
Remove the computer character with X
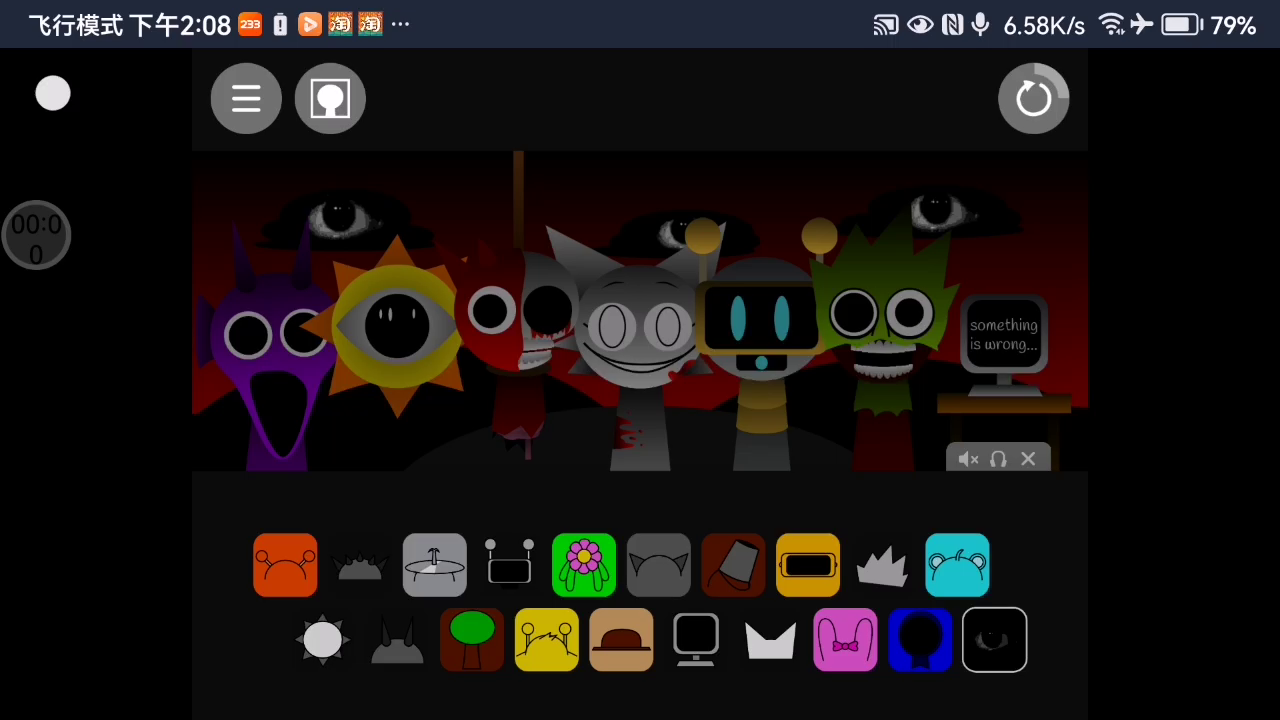(x=1028, y=459)
